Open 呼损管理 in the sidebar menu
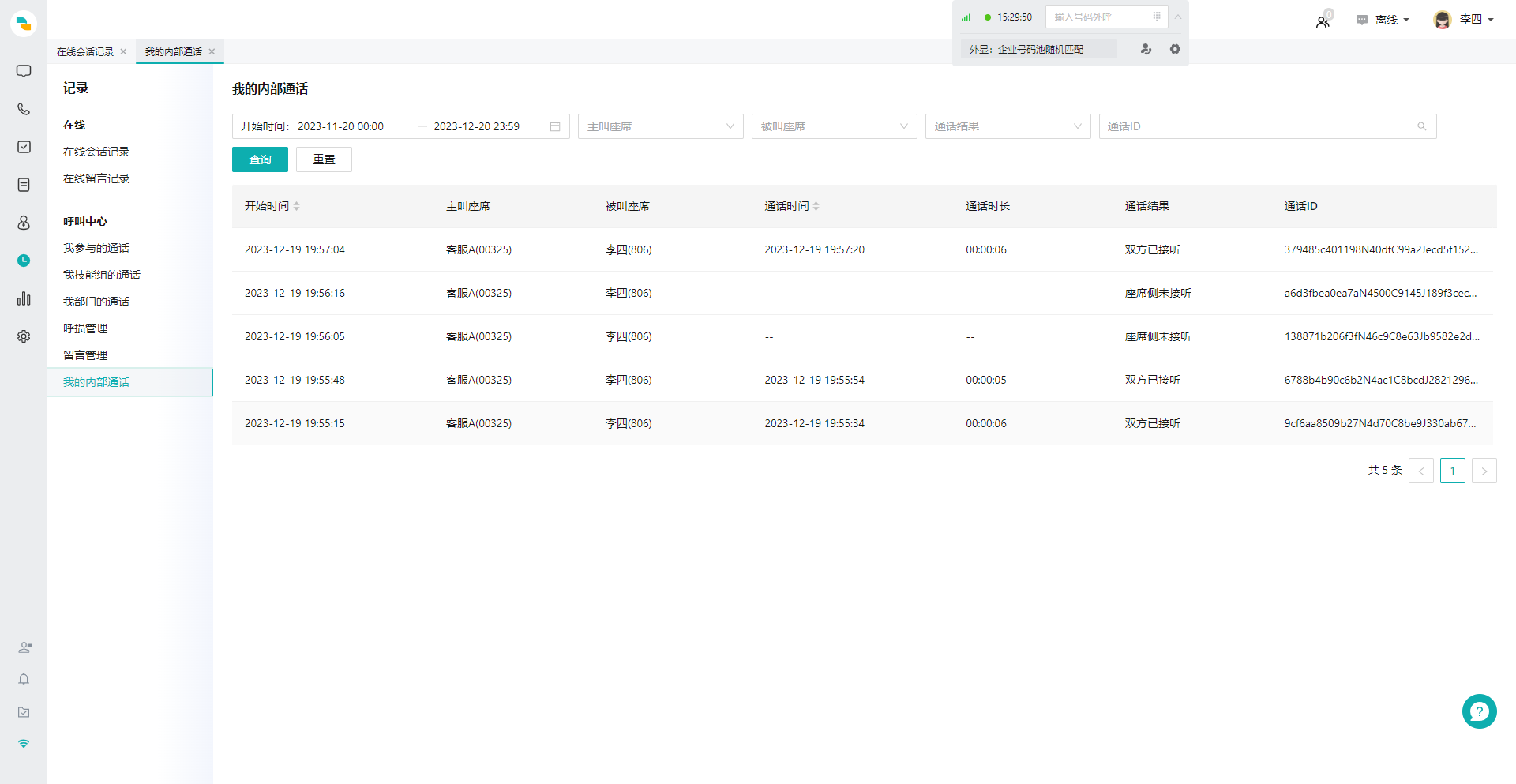 (x=85, y=328)
